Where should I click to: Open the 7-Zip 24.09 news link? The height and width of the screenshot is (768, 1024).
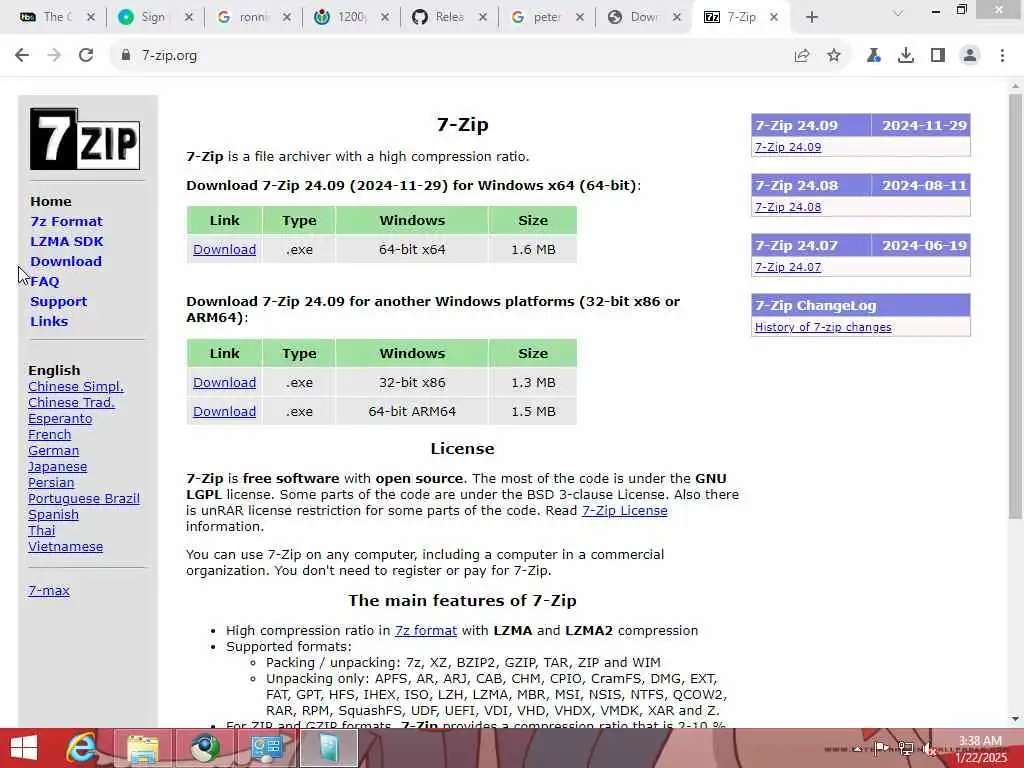tap(788, 147)
